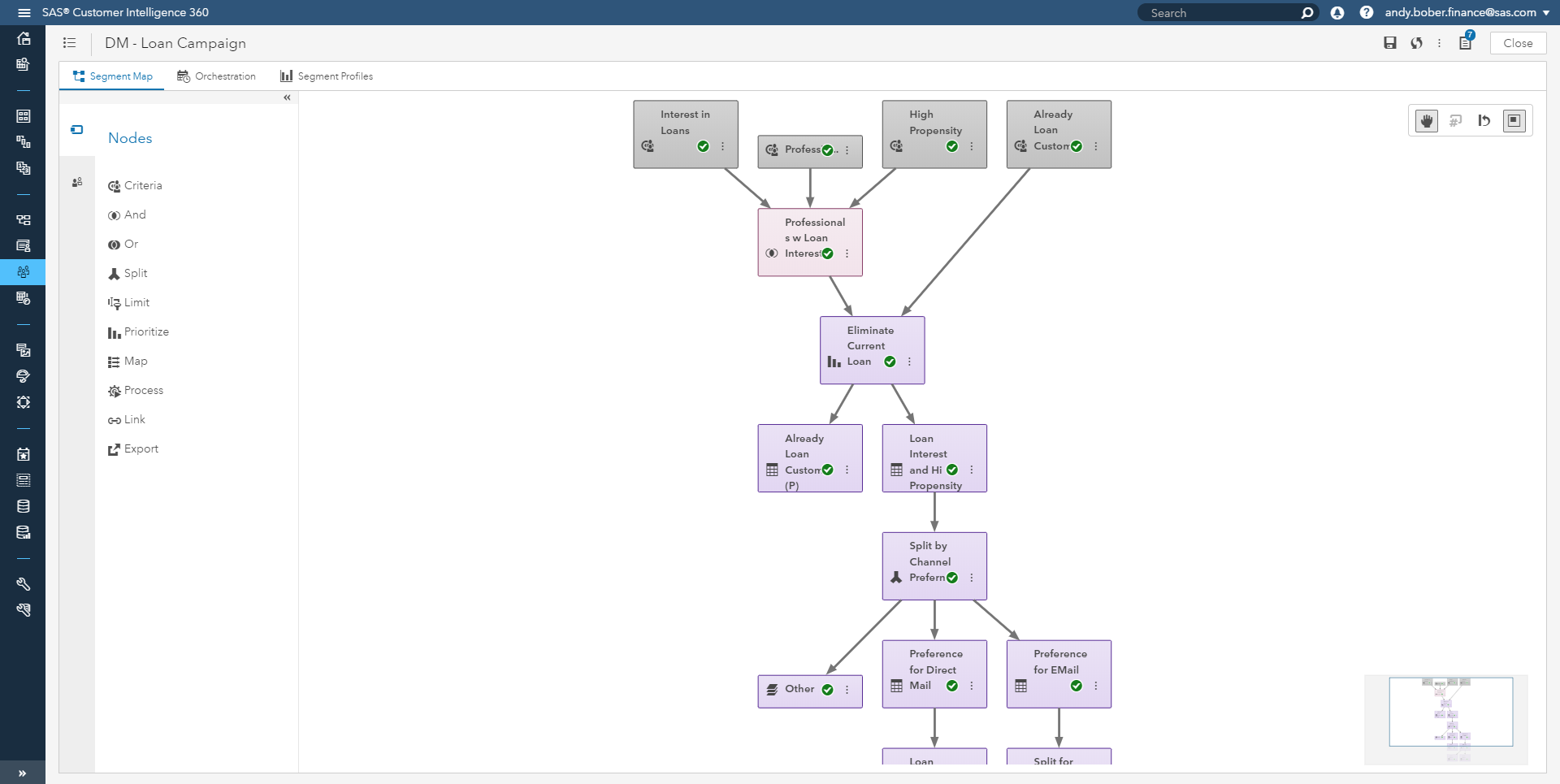
Task: Open the notifications document icon with badge 7
Action: point(1464,43)
